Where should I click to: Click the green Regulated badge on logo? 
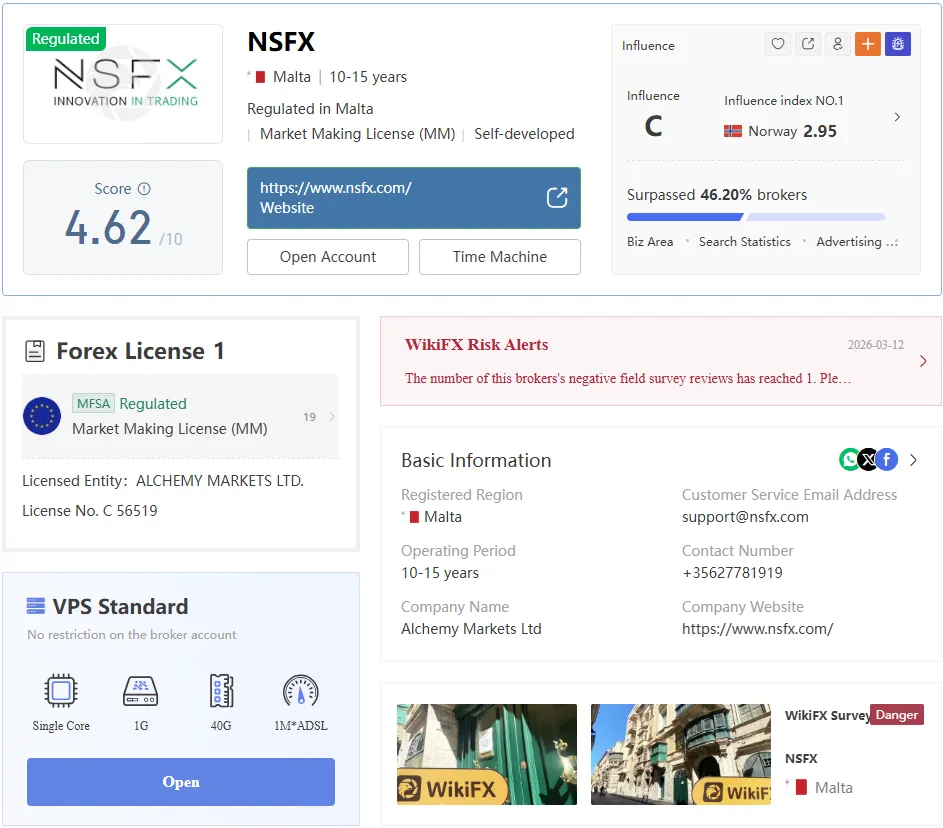tap(66, 38)
